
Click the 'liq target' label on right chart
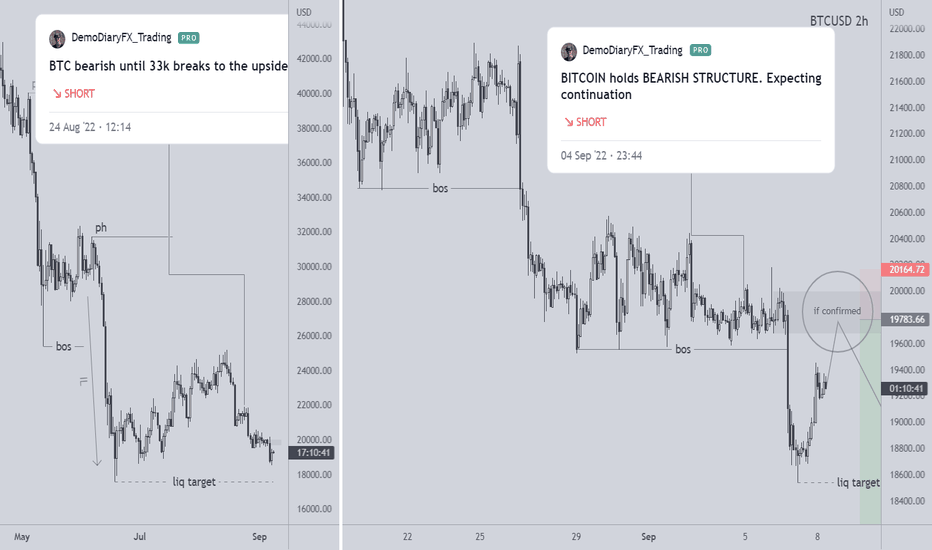click(858, 482)
